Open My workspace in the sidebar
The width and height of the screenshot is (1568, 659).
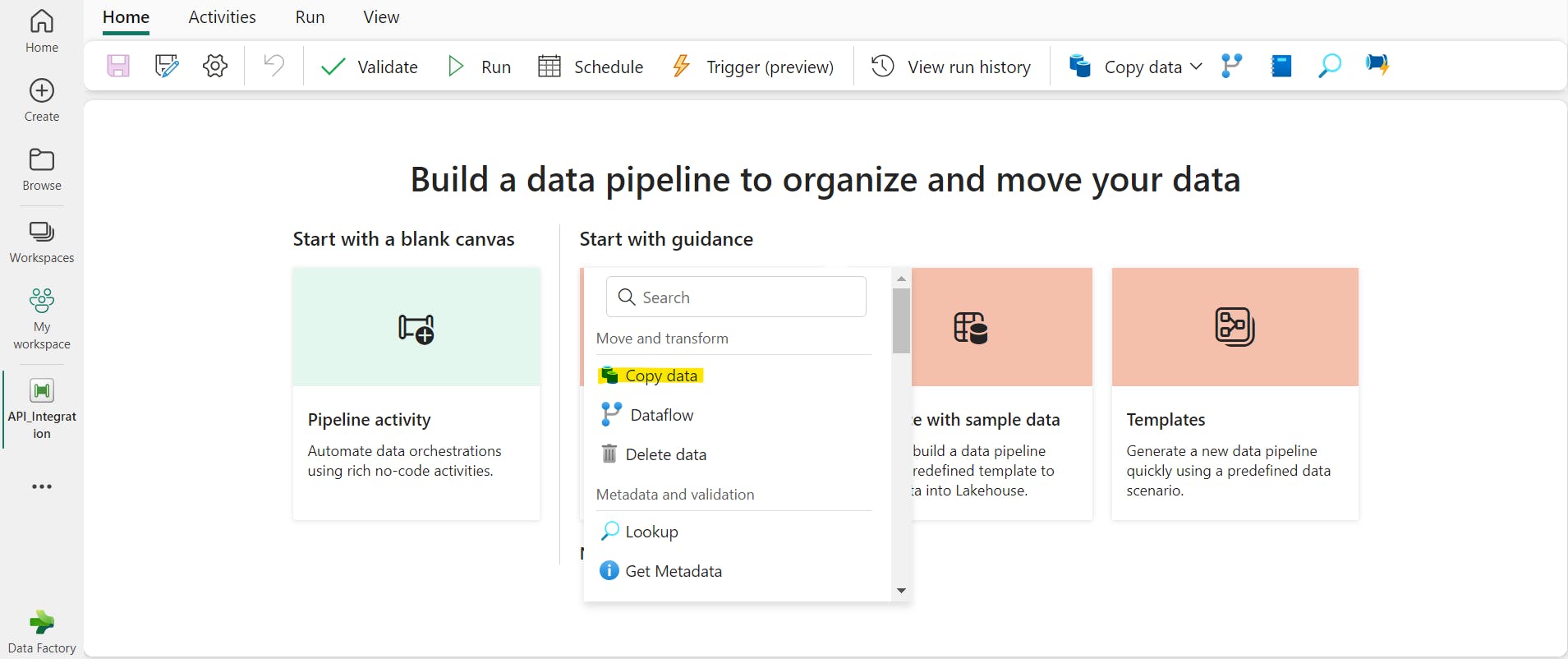41,319
